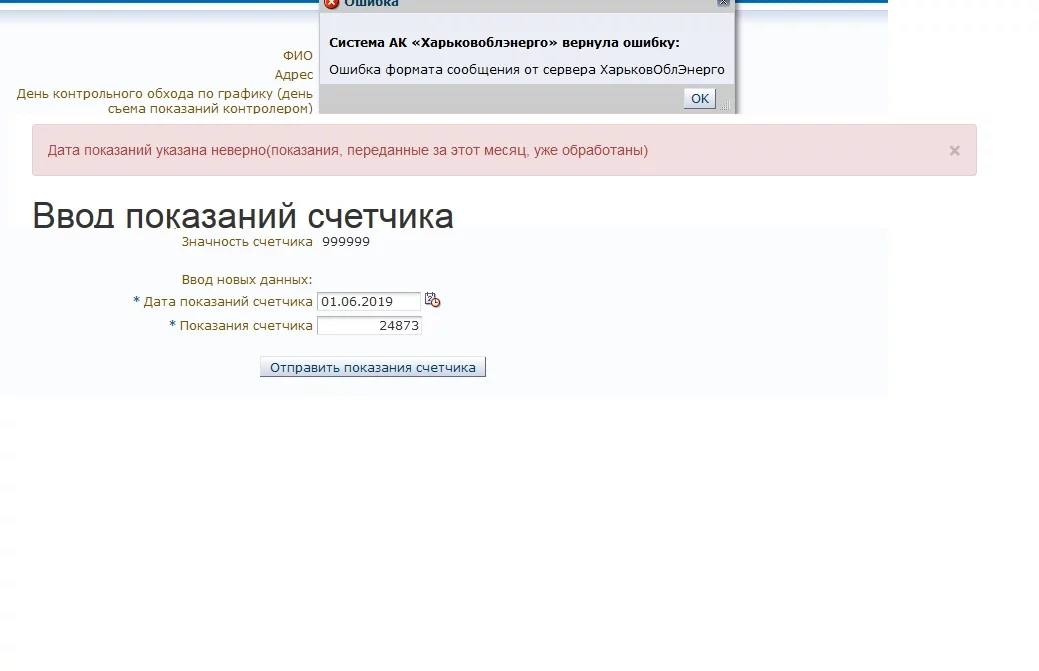Image resolution: width=1039 pixels, height=671 pixels.
Task: Click the message Ошибка формата сообщения
Action: tap(527, 70)
